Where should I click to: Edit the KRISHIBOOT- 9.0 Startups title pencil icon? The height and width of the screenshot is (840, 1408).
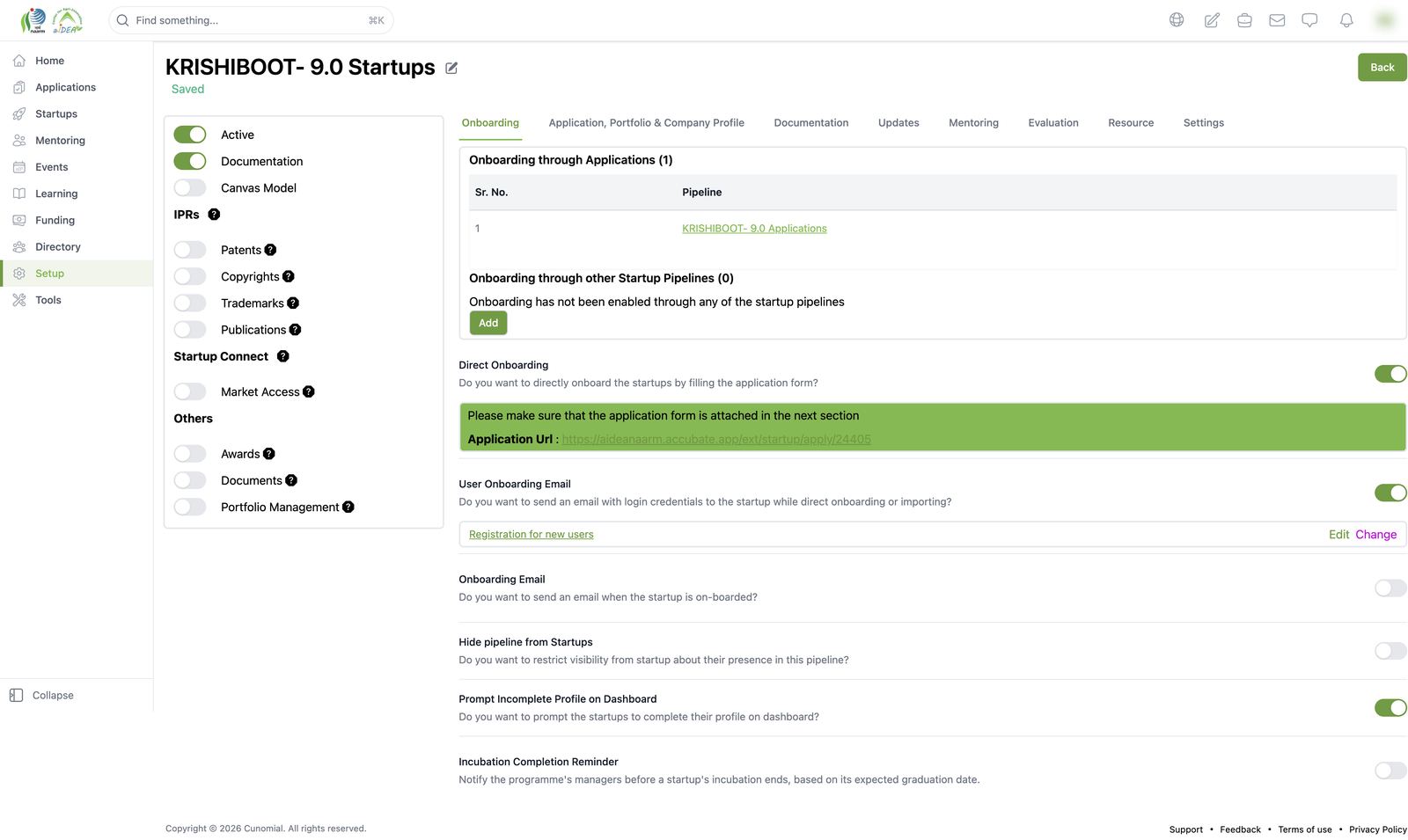(x=451, y=68)
